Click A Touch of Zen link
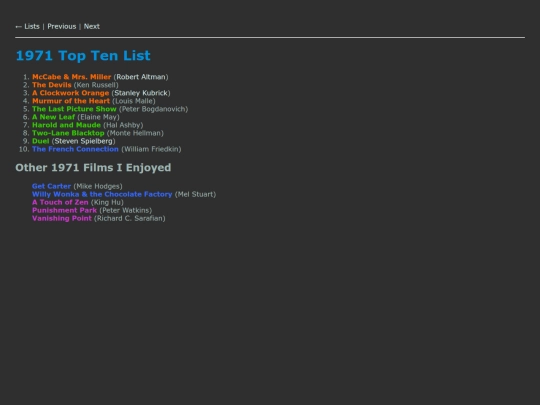 pos(60,202)
